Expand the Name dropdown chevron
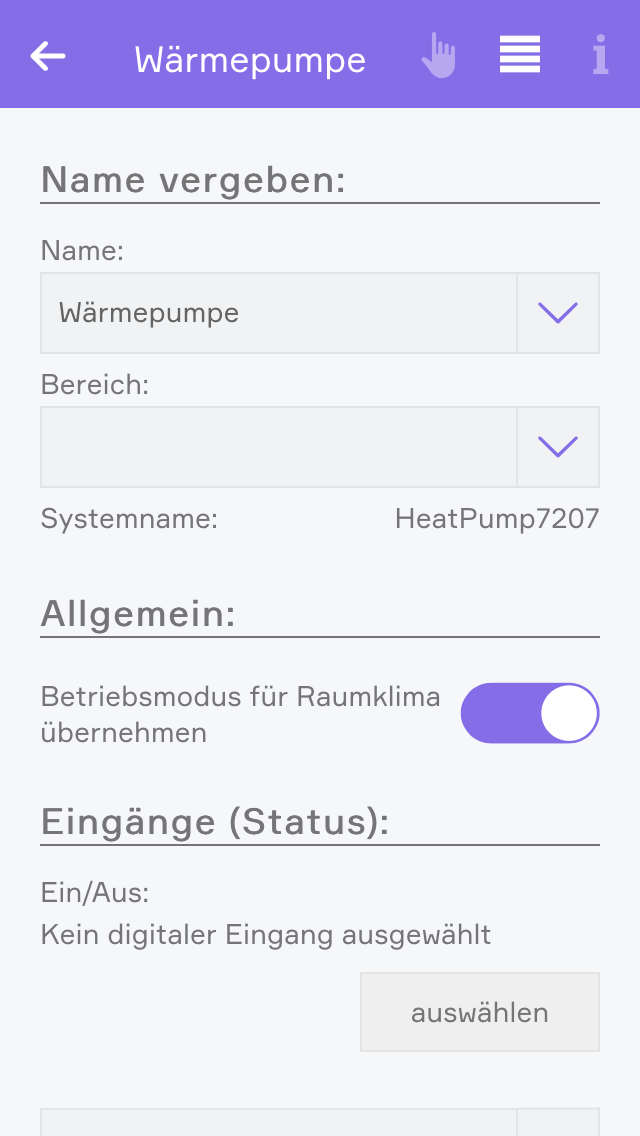This screenshot has width=640, height=1136. 558,313
